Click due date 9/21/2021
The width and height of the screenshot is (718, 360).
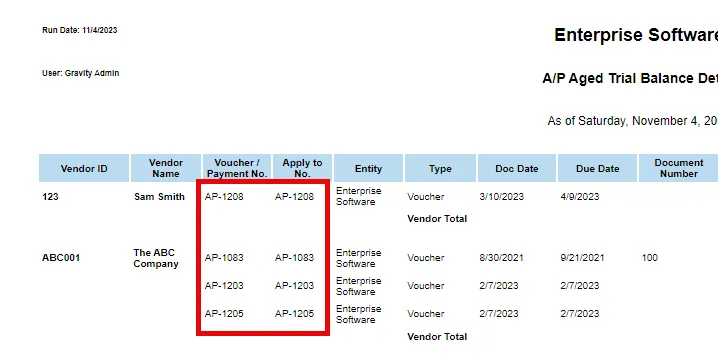click(x=582, y=257)
